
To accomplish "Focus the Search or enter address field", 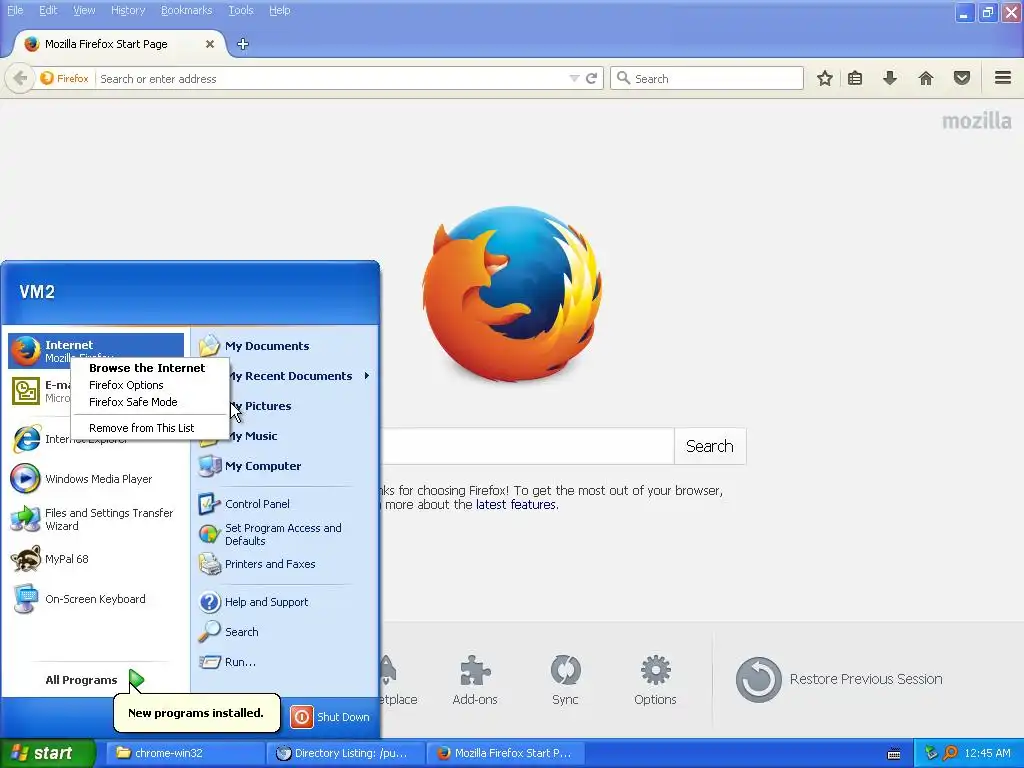I will point(332,78).
